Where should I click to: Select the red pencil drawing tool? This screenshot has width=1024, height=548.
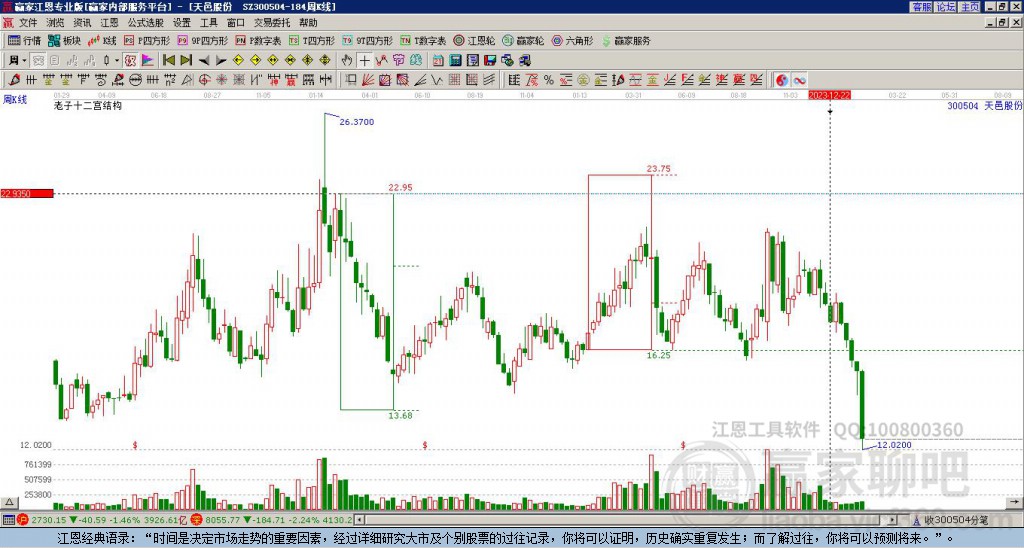[x=14, y=80]
